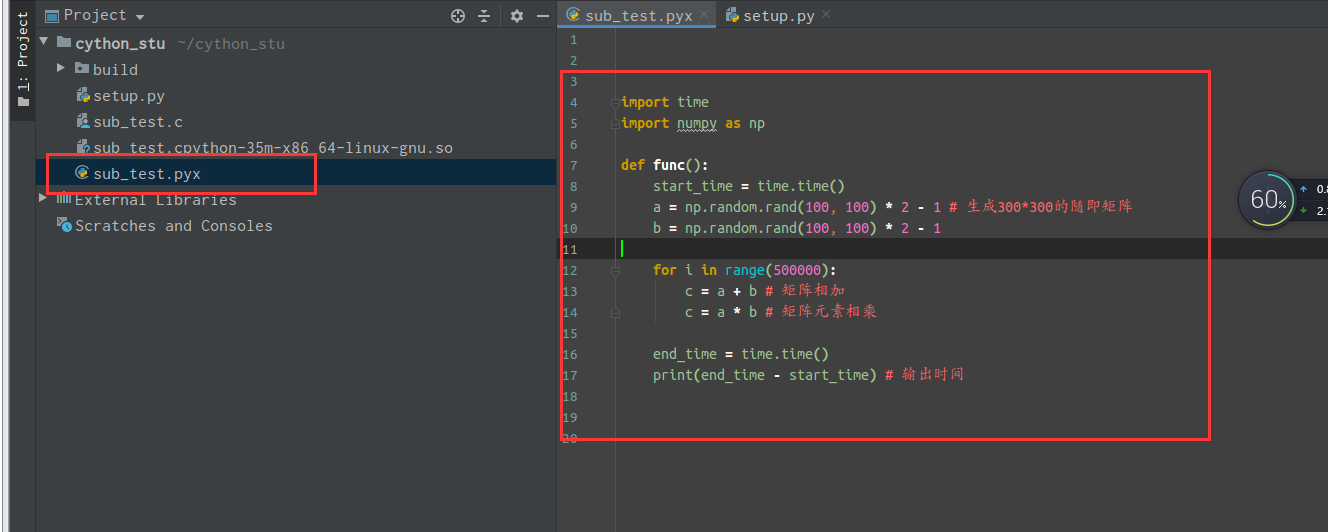Select sub_test.c file in tree
The image size is (1328, 532).
point(138,122)
